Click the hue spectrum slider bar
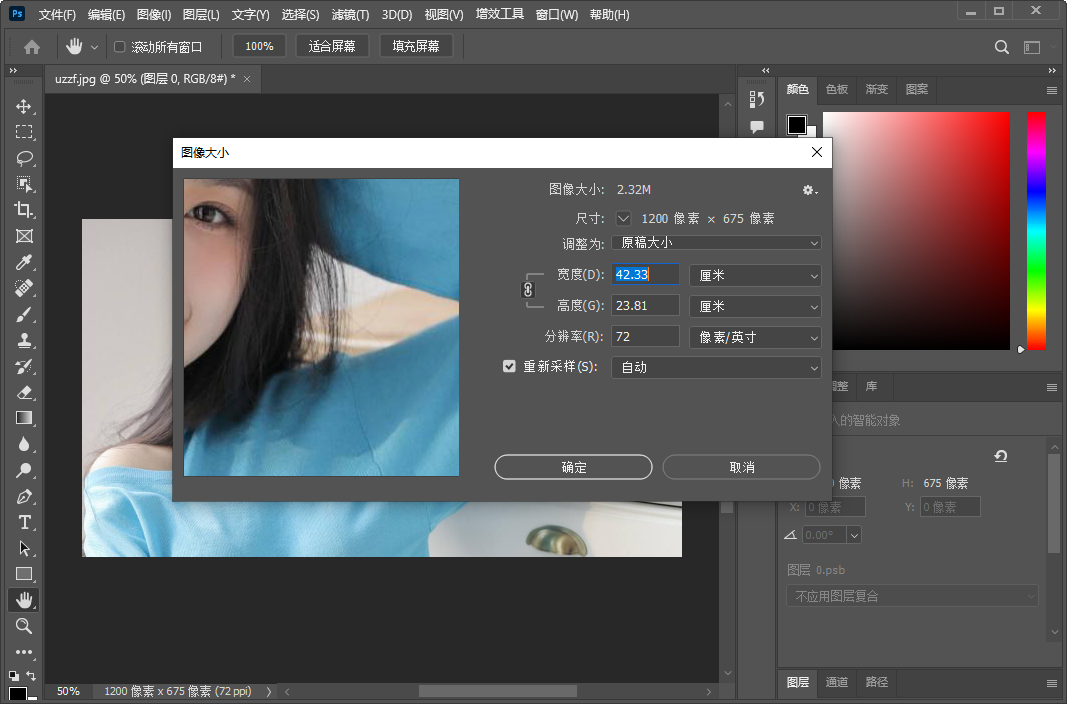This screenshot has width=1067, height=704. (1036, 231)
